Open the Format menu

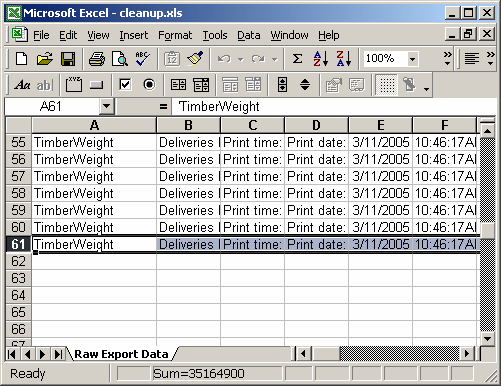(x=175, y=35)
